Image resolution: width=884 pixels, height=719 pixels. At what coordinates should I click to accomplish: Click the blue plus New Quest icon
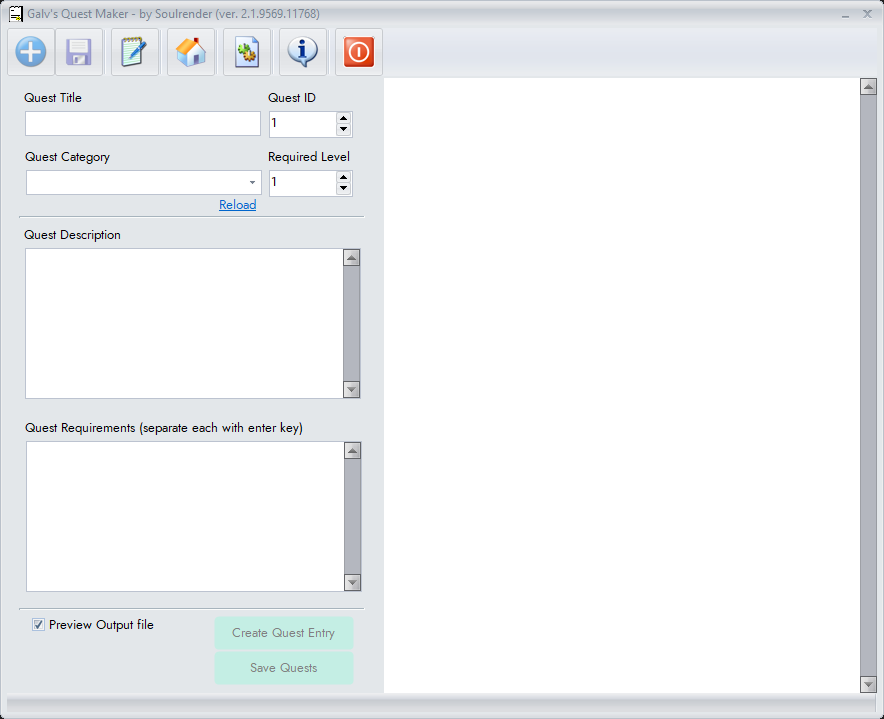tap(31, 52)
